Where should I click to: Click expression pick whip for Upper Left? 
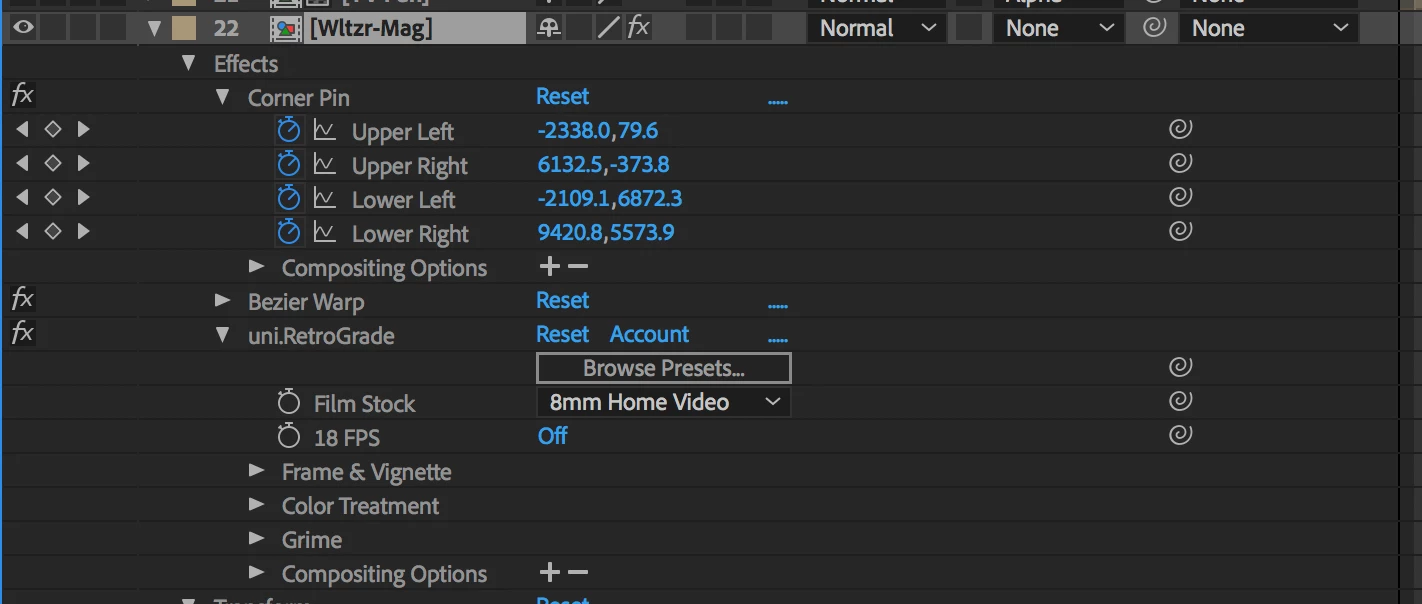(1180, 129)
